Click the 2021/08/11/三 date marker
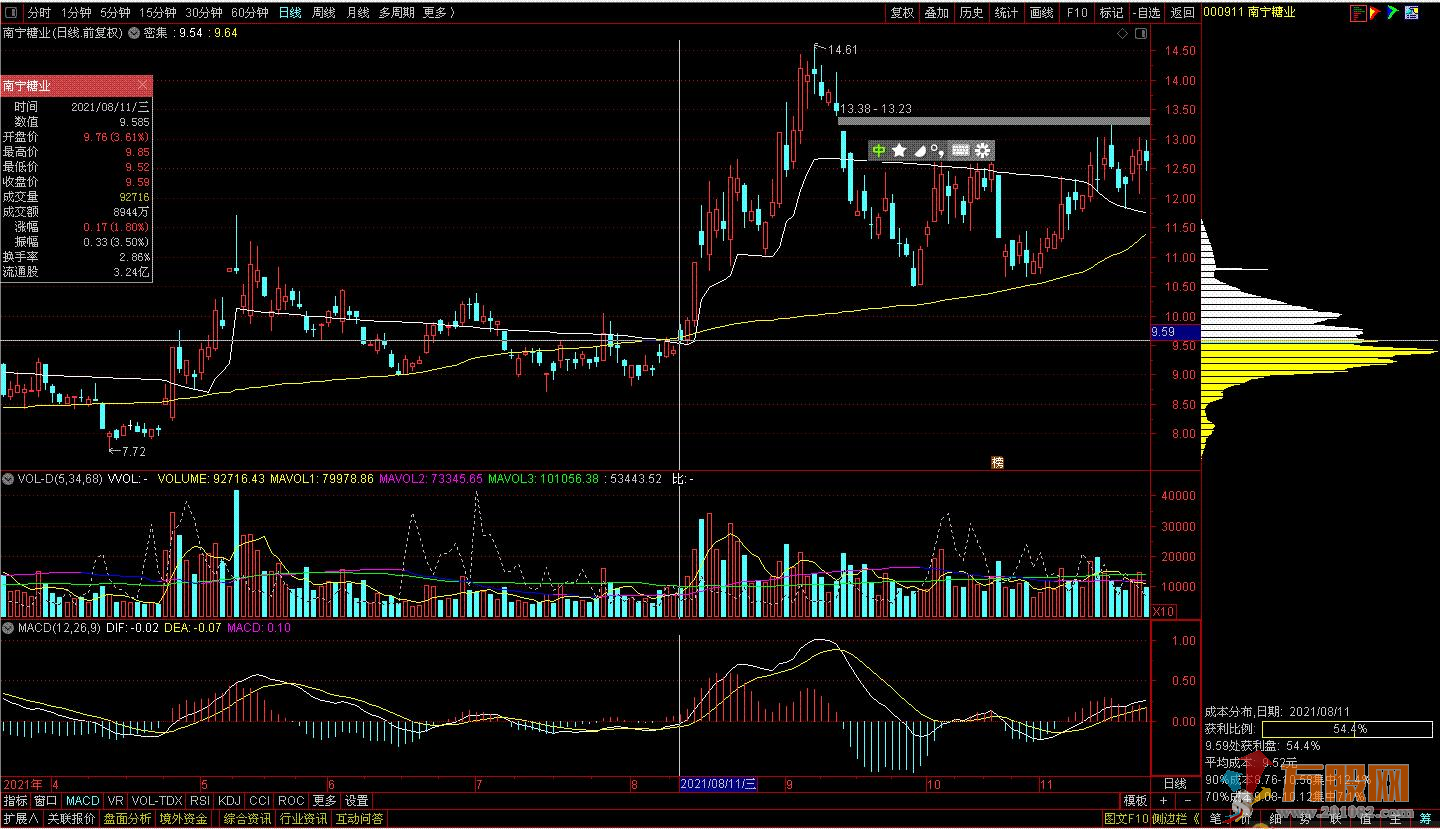The width and height of the screenshot is (1440, 829). pyautogui.click(x=718, y=784)
